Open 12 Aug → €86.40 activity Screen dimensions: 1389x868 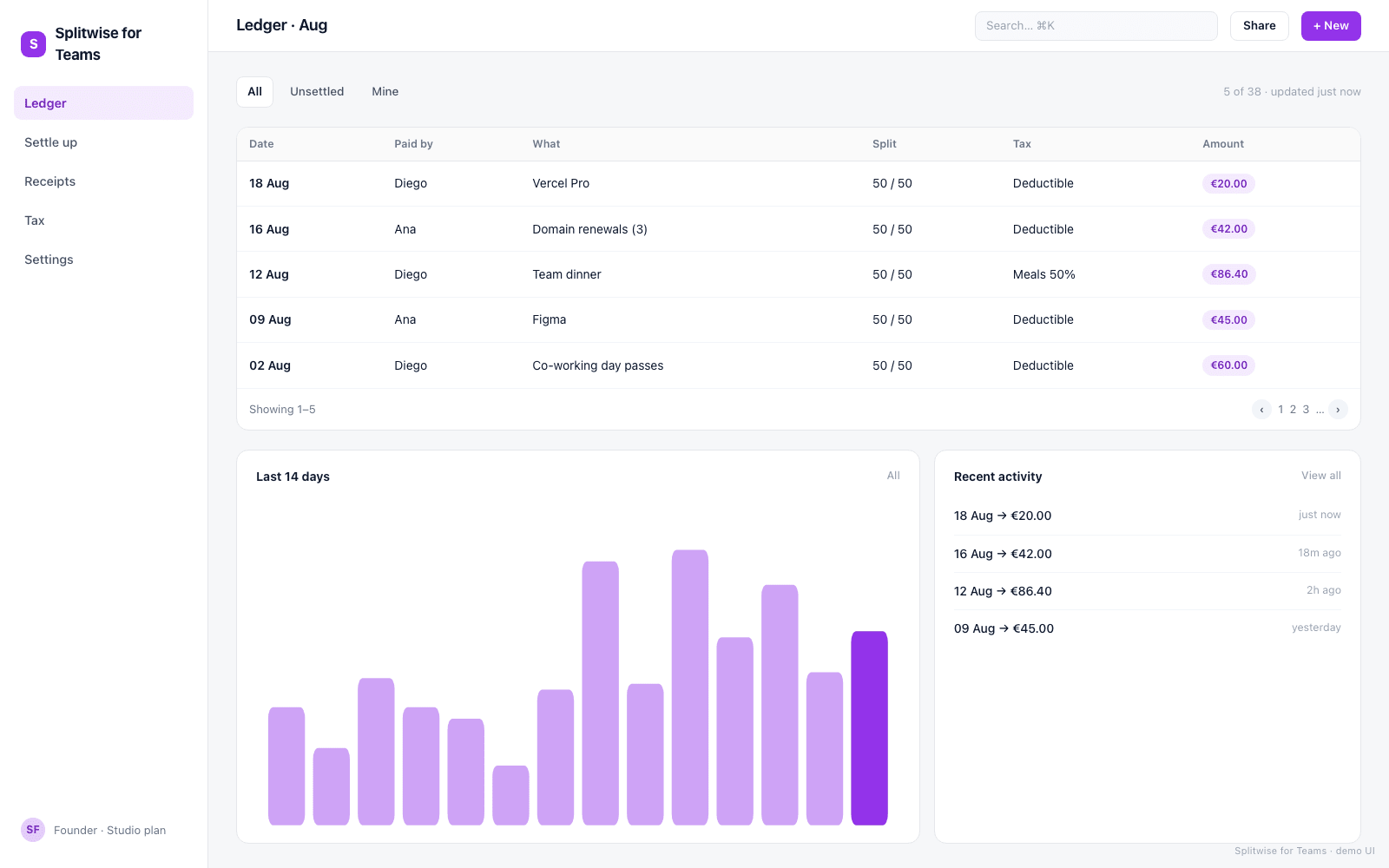click(x=1147, y=591)
